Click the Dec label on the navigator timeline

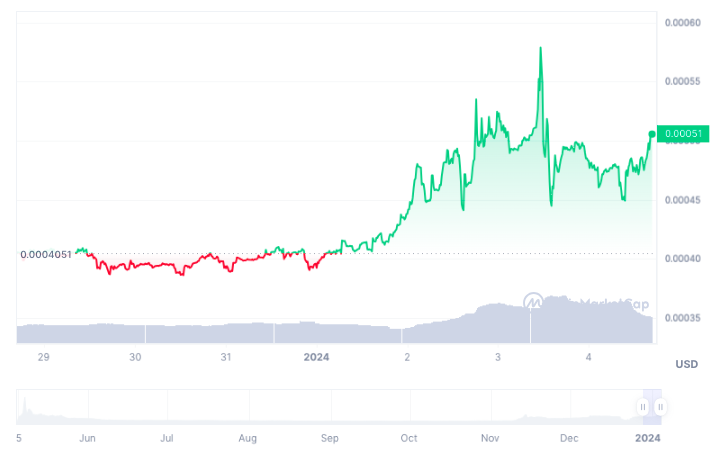[x=569, y=438]
